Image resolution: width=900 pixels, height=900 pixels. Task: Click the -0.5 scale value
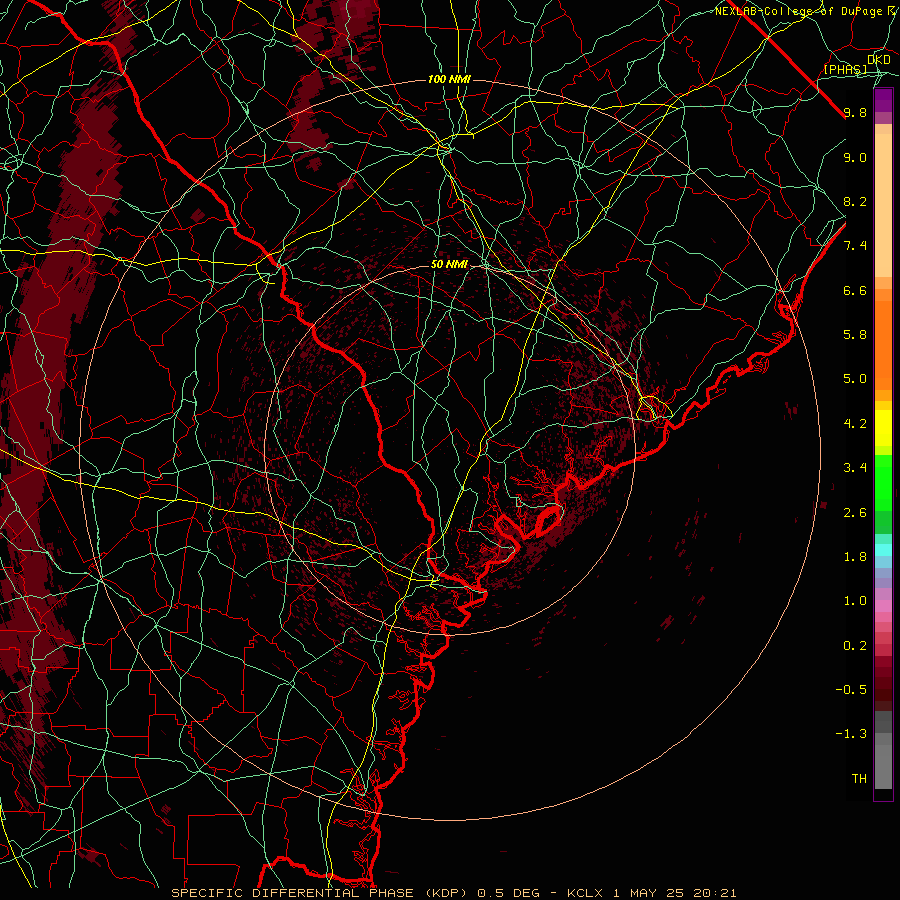click(851, 690)
